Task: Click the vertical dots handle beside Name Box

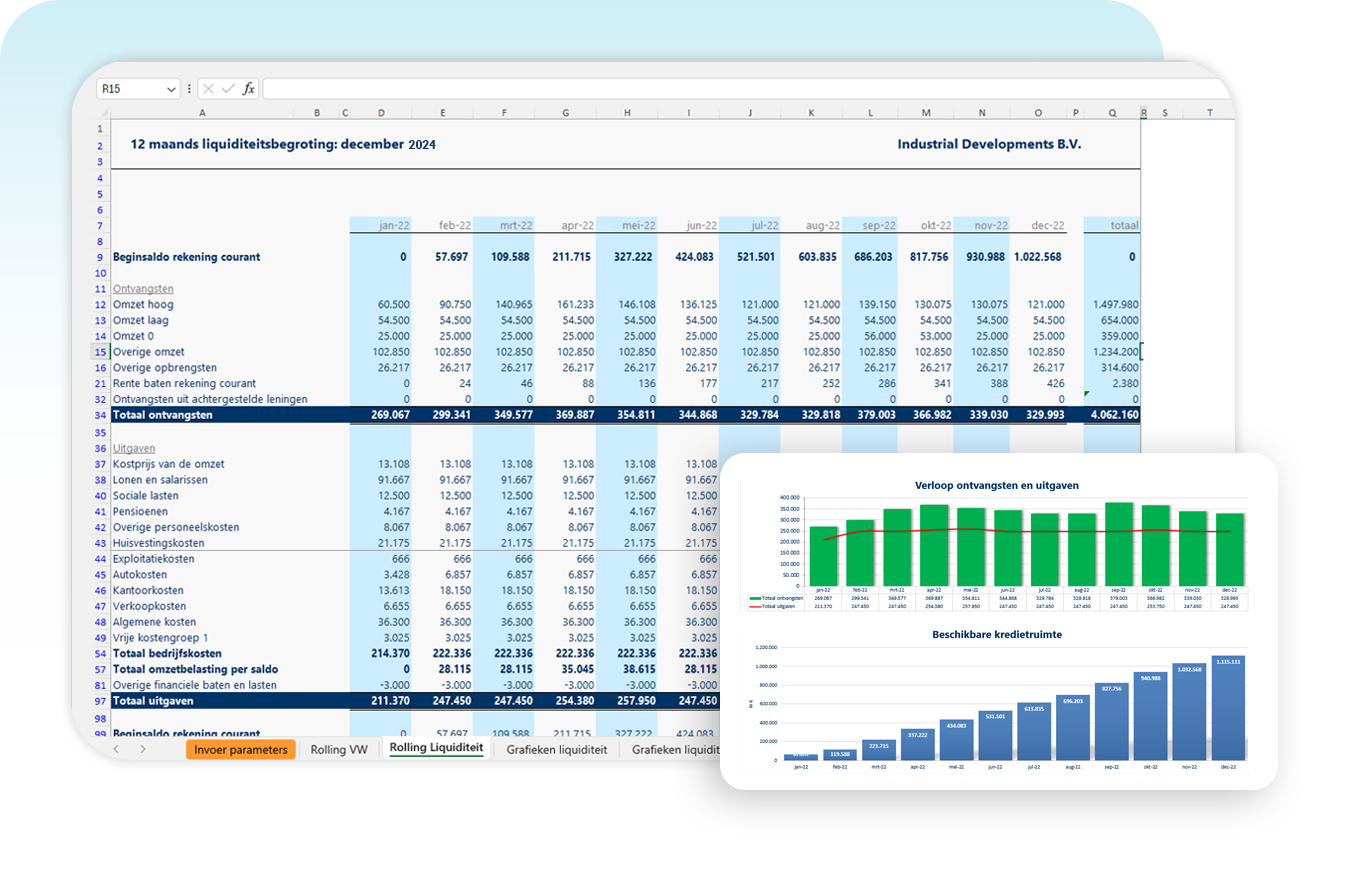Action: point(189,89)
